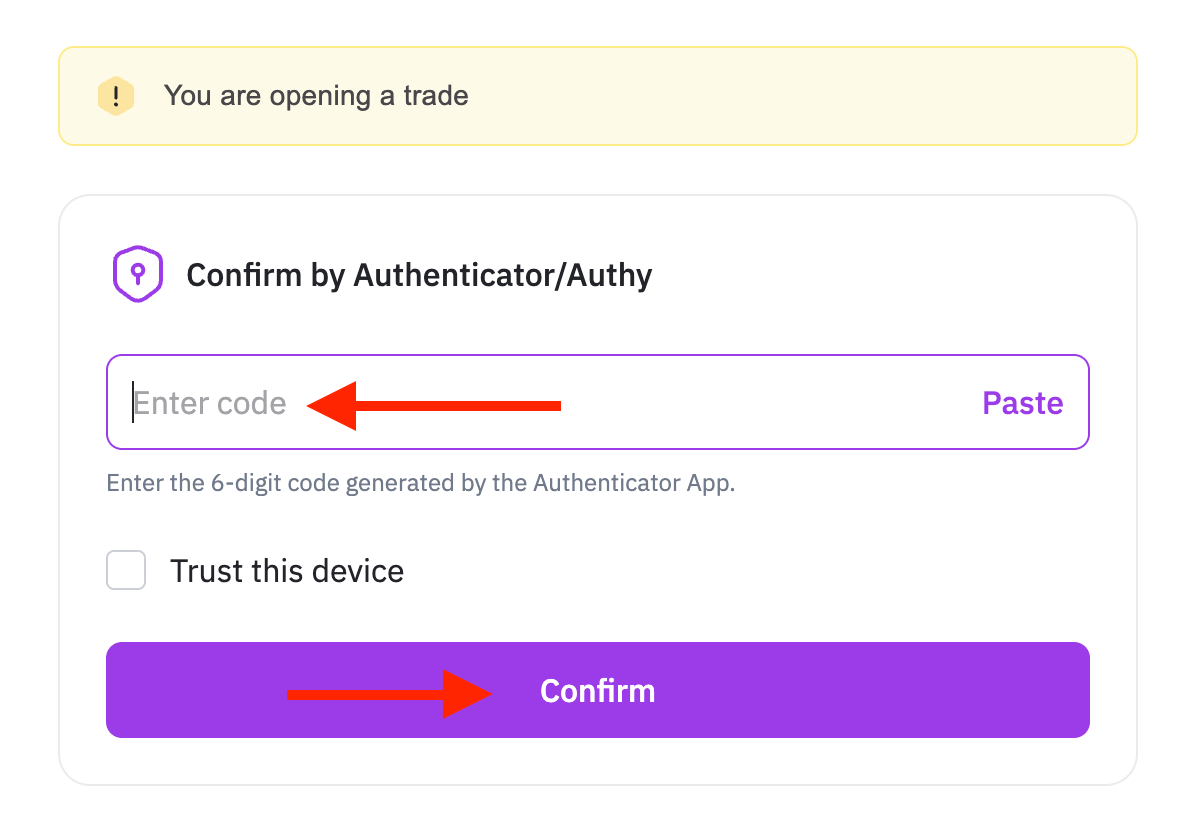Click the red arrow pointing at Enter code
Viewport: 1178px width, 818px height.
[434, 406]
